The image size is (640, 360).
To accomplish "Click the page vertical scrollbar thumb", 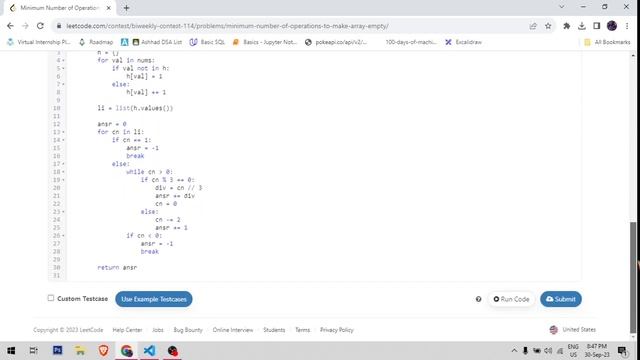I will coord(633,277).
